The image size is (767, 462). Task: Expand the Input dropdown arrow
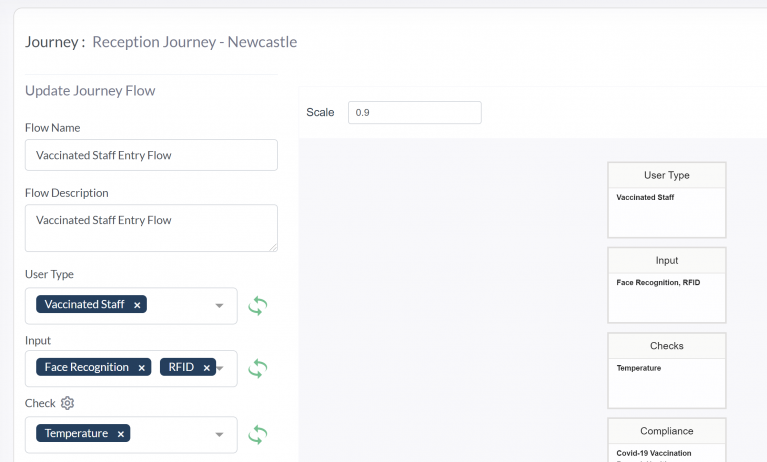click(x=220, y=369)
